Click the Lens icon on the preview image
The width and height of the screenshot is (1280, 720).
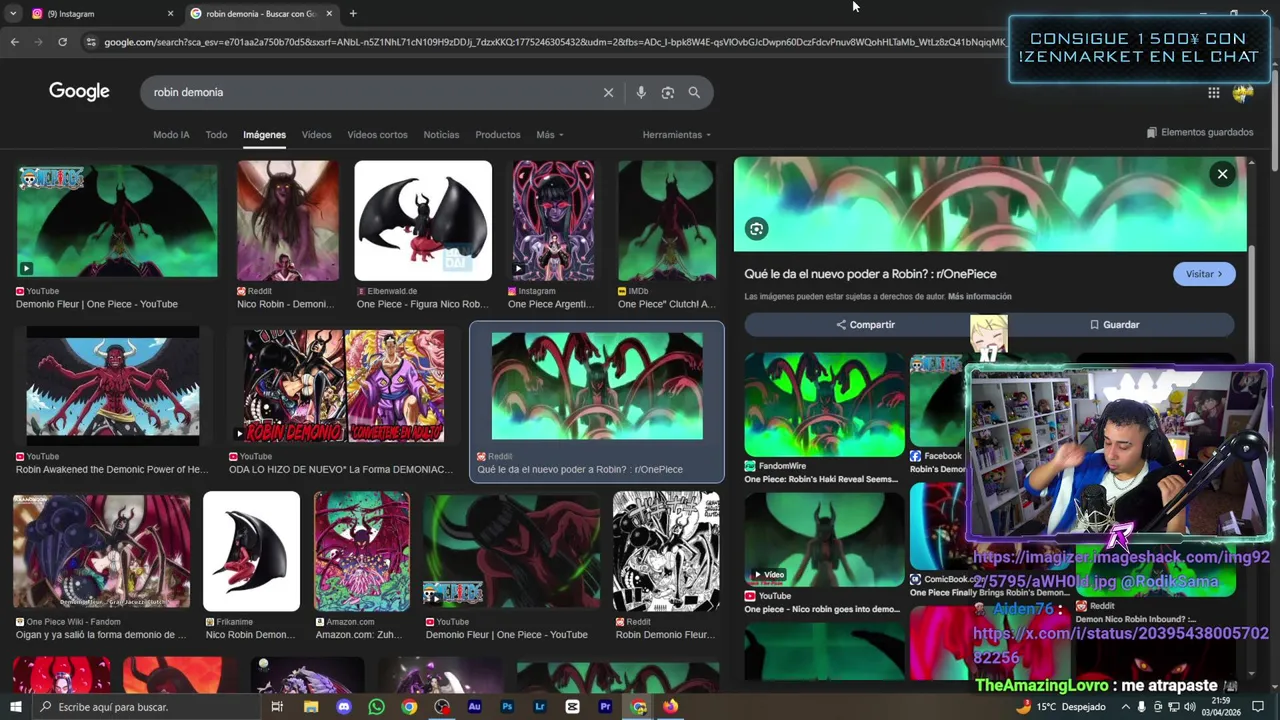tap(757, 229)
